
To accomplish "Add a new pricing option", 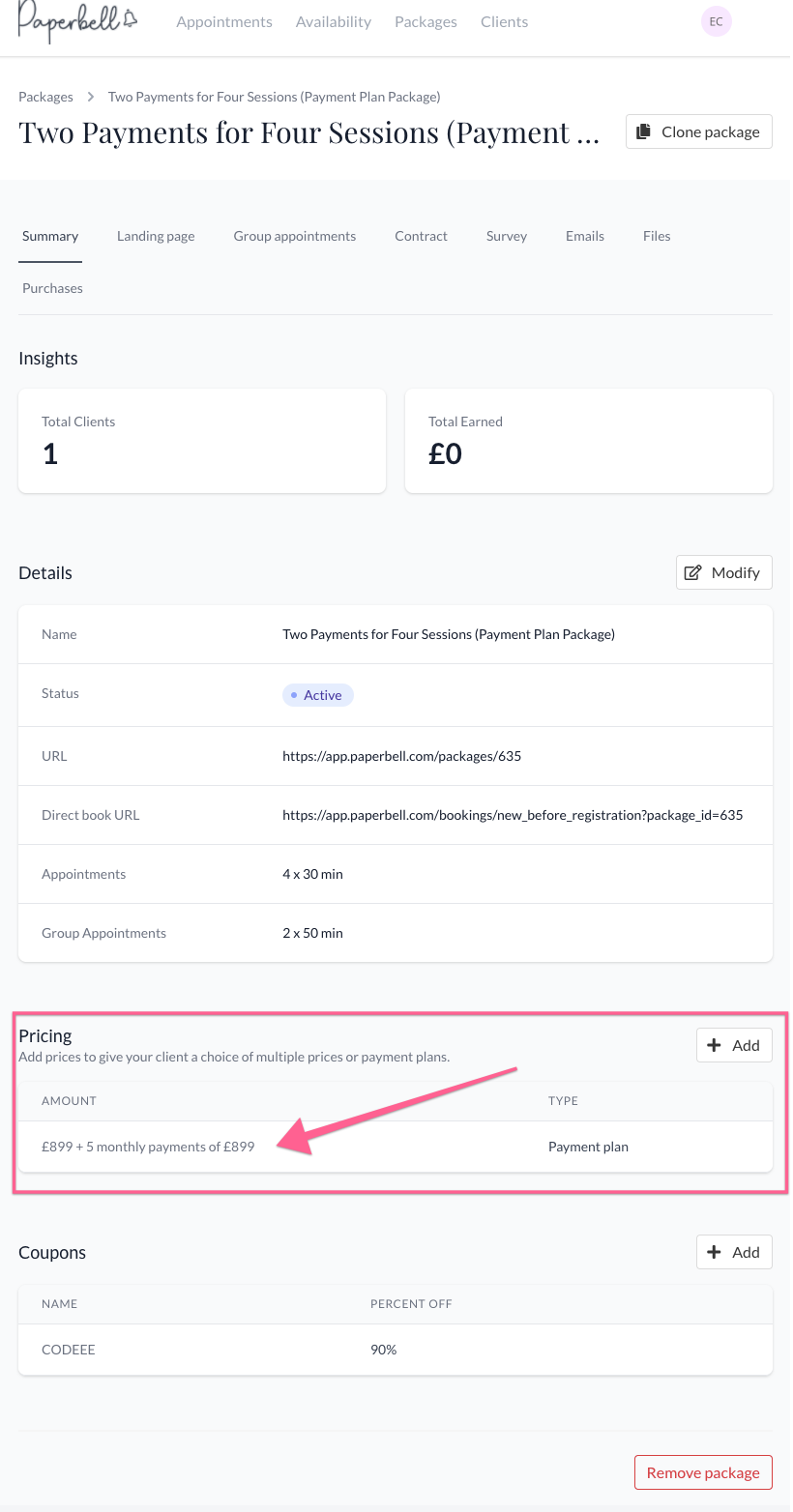I will tap(734, 1045).
